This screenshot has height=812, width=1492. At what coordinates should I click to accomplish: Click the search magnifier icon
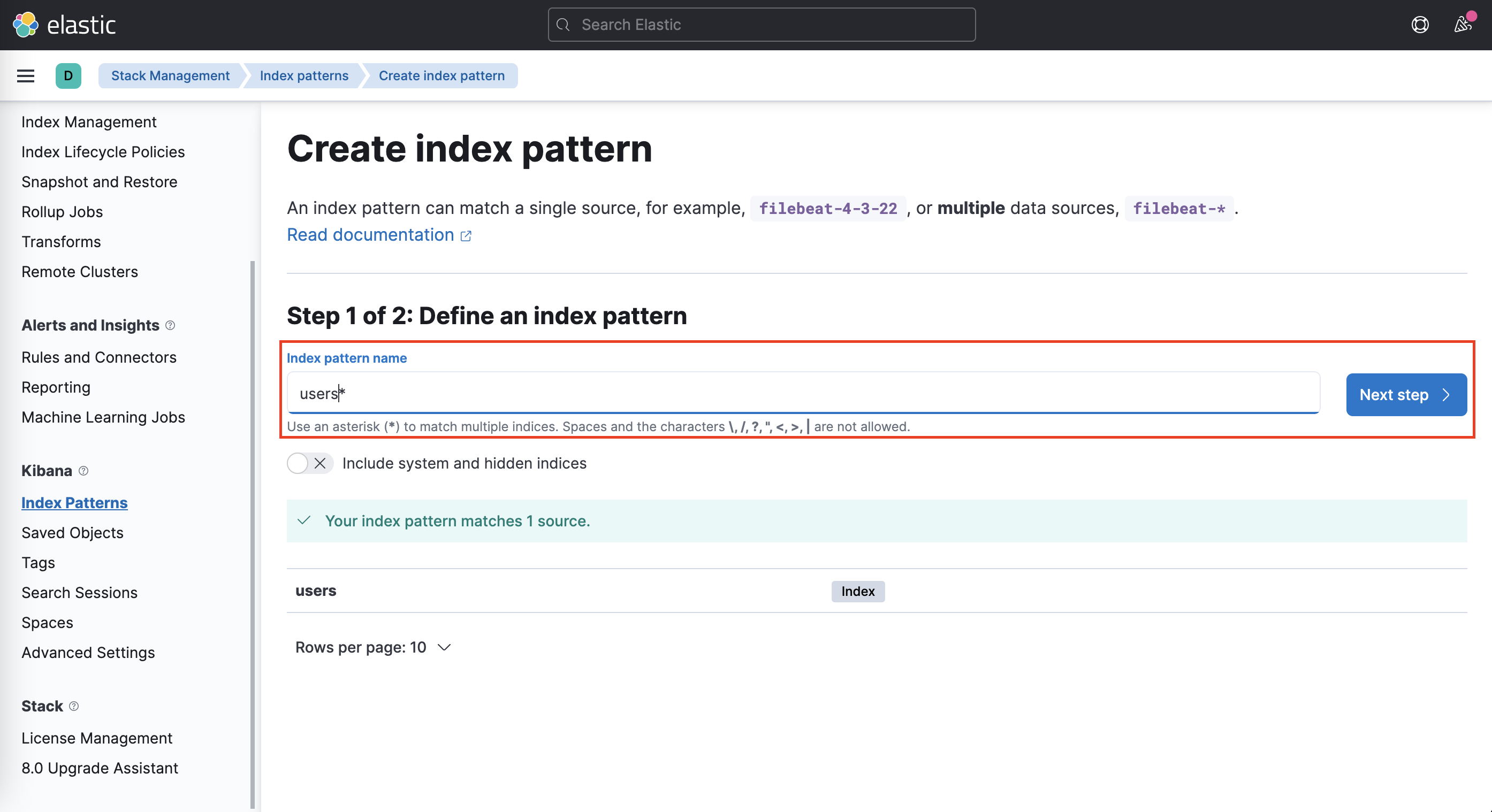[563, 25]
